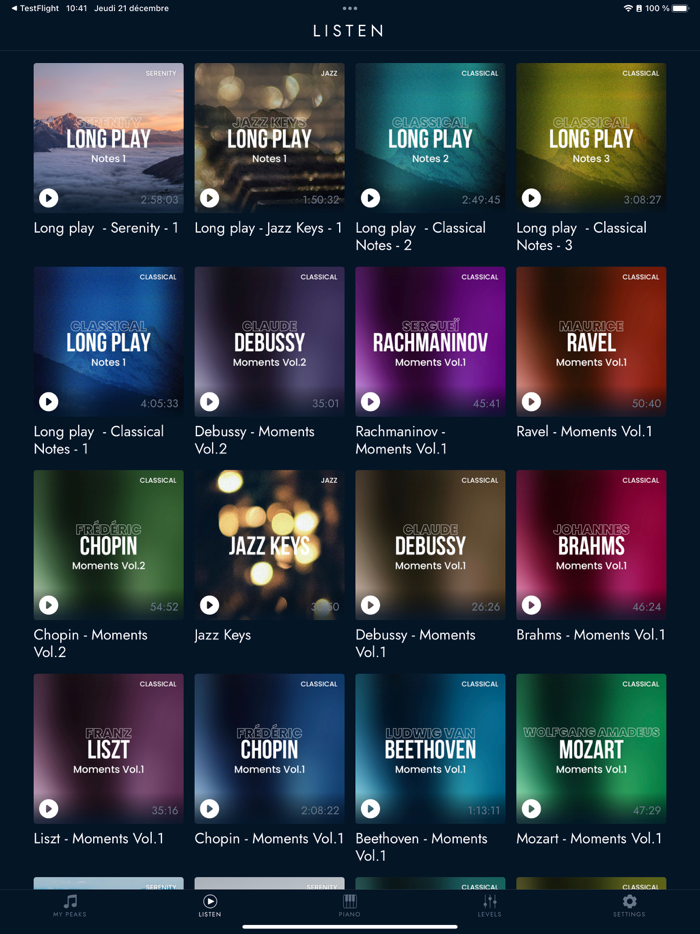Play the Jazz Keys album
700x934 pixels.
tap(210, 605)
